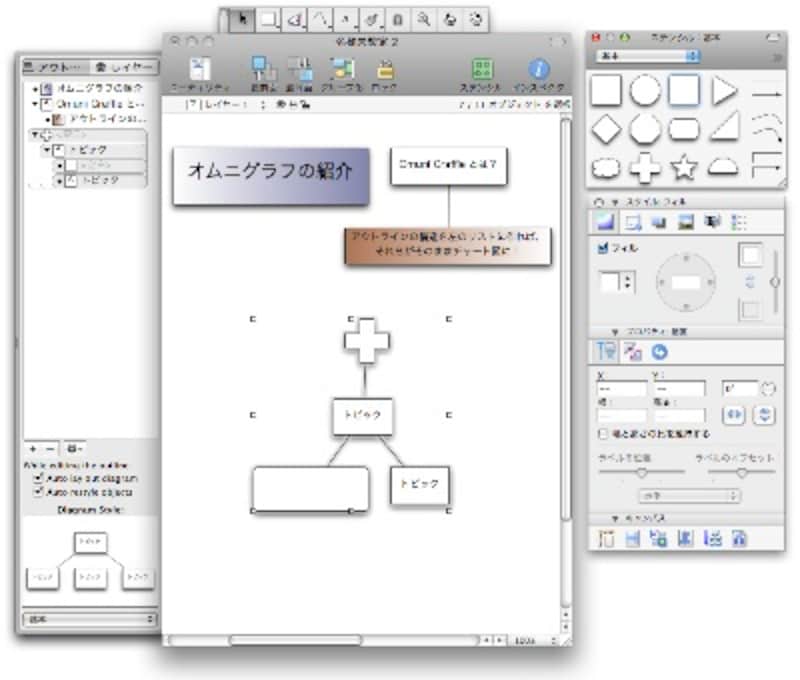Select the Text tool in the tool palette

point(346,20)
